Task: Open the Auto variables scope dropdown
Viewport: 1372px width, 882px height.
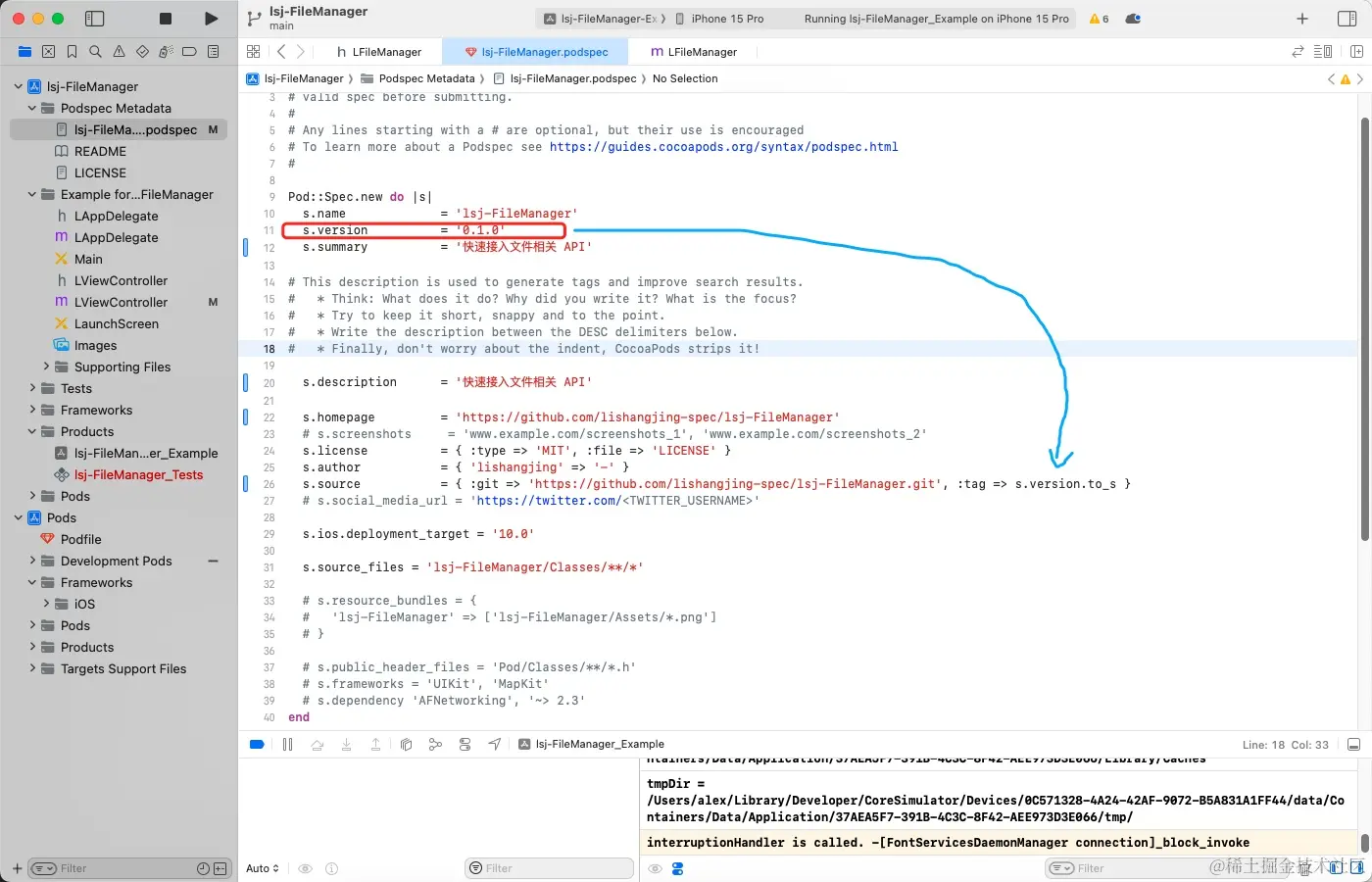Action: [263, 868]
